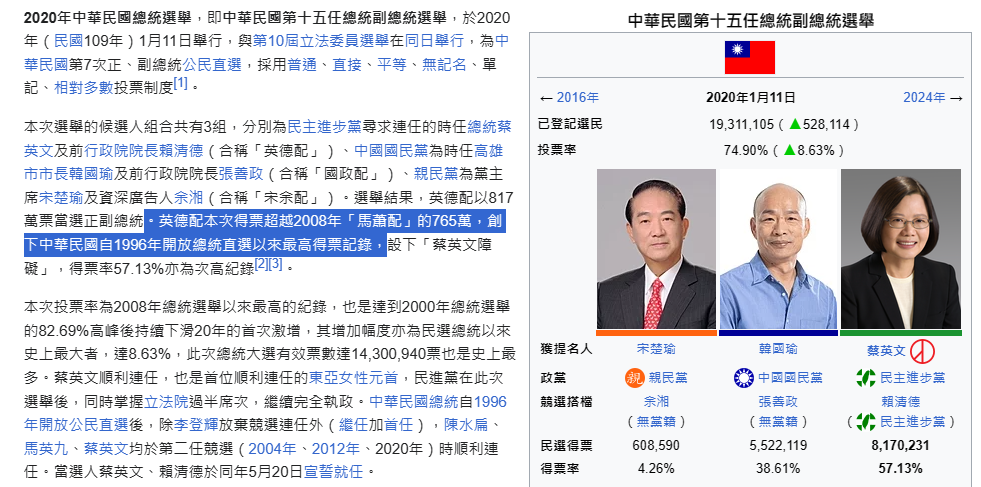
Task: Go to the next 2024年 election
Action: 924,98
